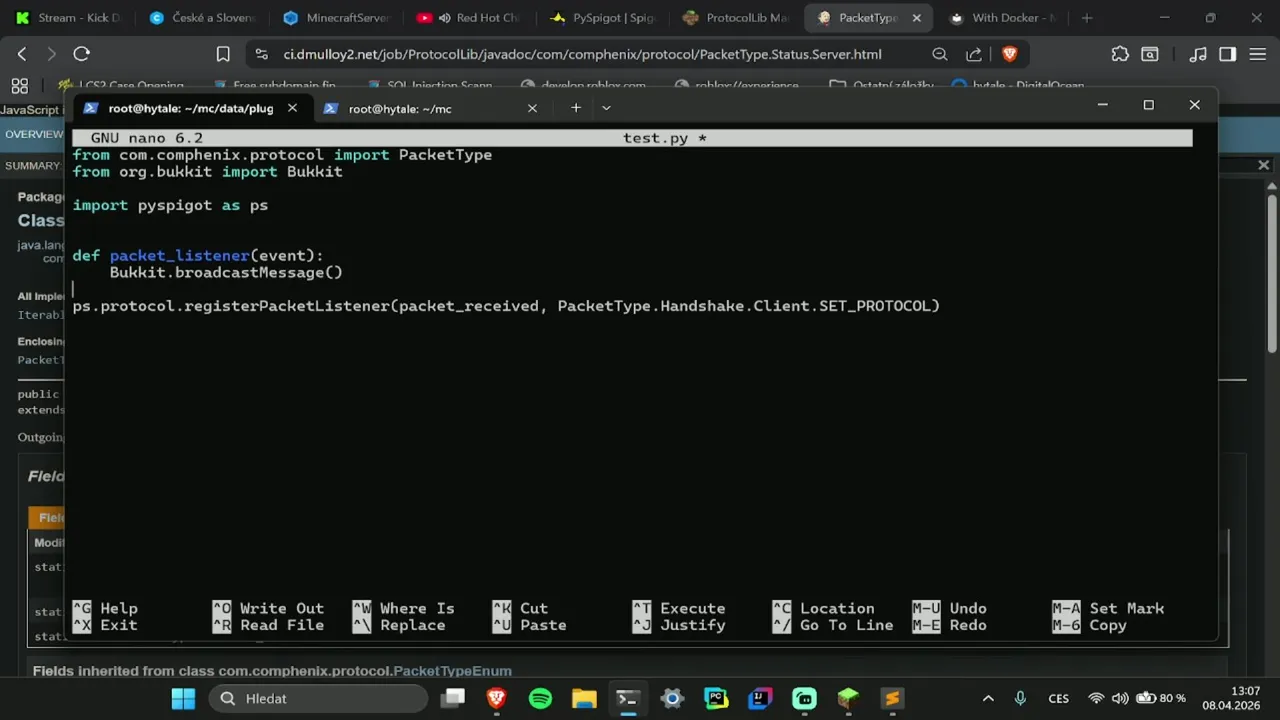The width and height of the screenshot is (1280, 720).
Task: Share this page from address bar
Action: click(x=973, y=54)
